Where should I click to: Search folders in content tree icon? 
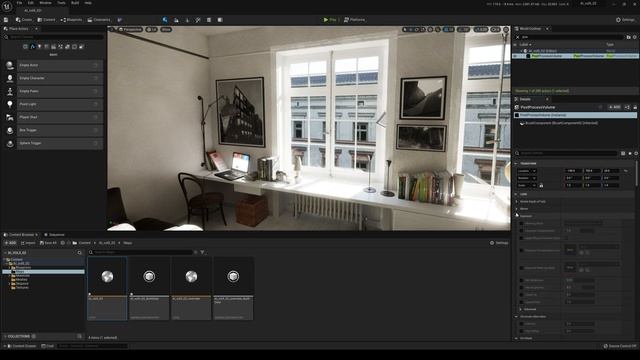(80, 253)
